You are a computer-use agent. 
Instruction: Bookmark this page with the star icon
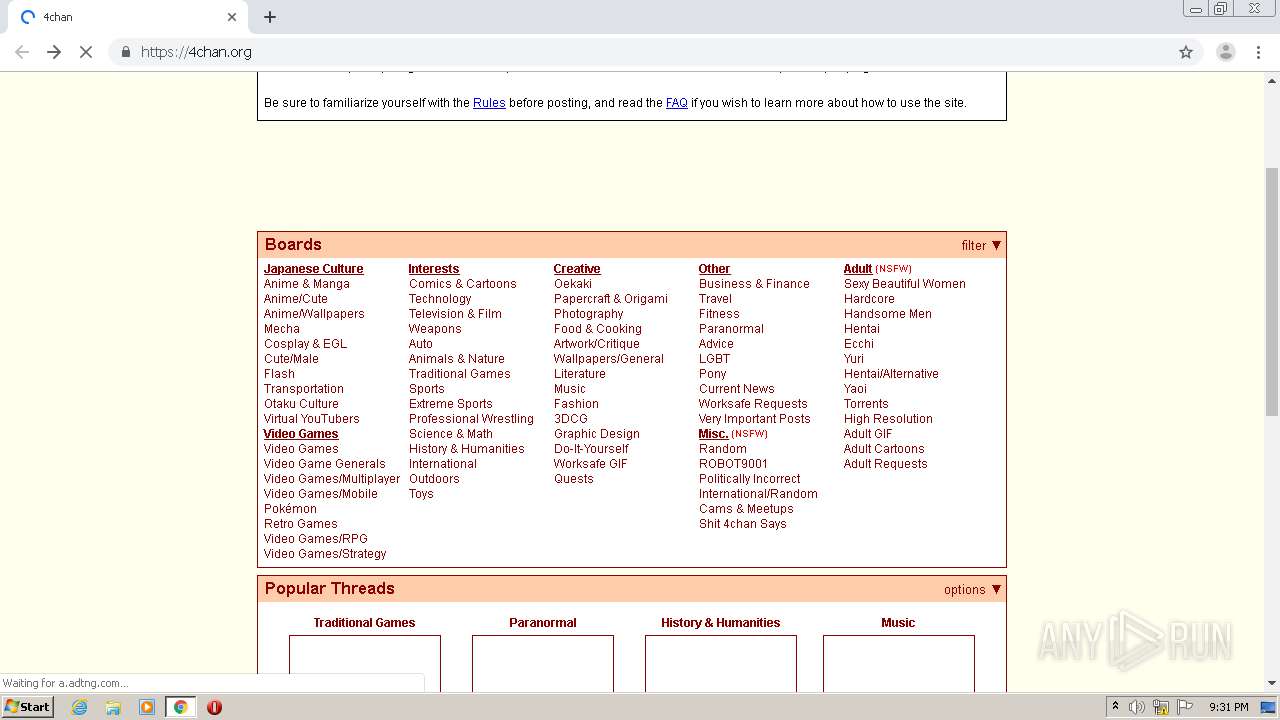coord(1186,52)
